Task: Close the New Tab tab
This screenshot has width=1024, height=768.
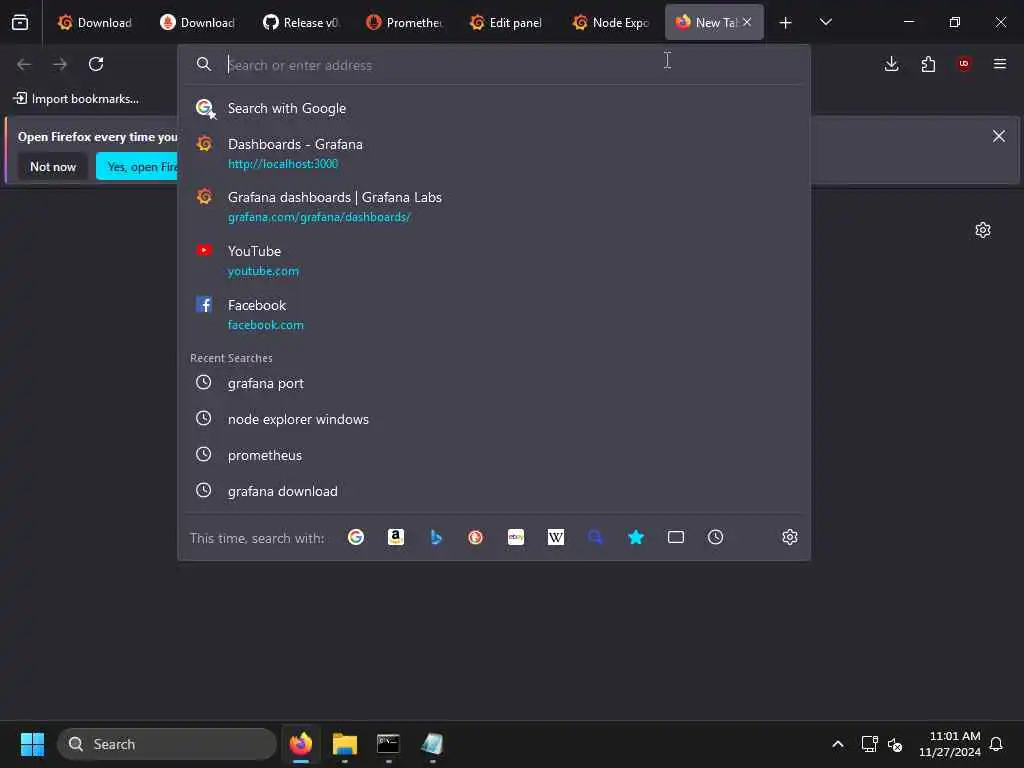Action: (746, 22)
